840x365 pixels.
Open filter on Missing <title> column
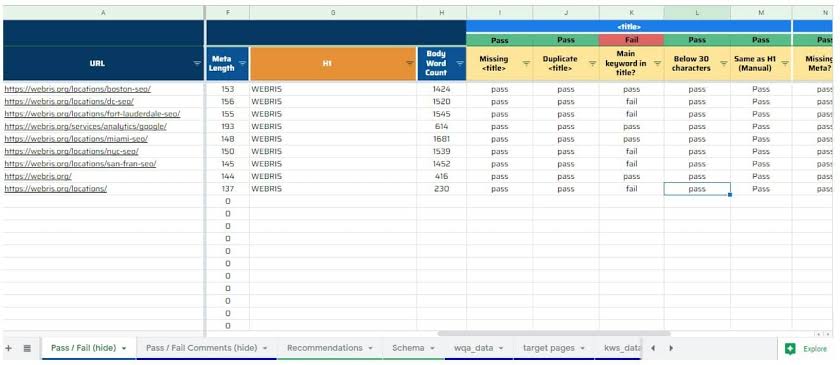pos(526,63)
